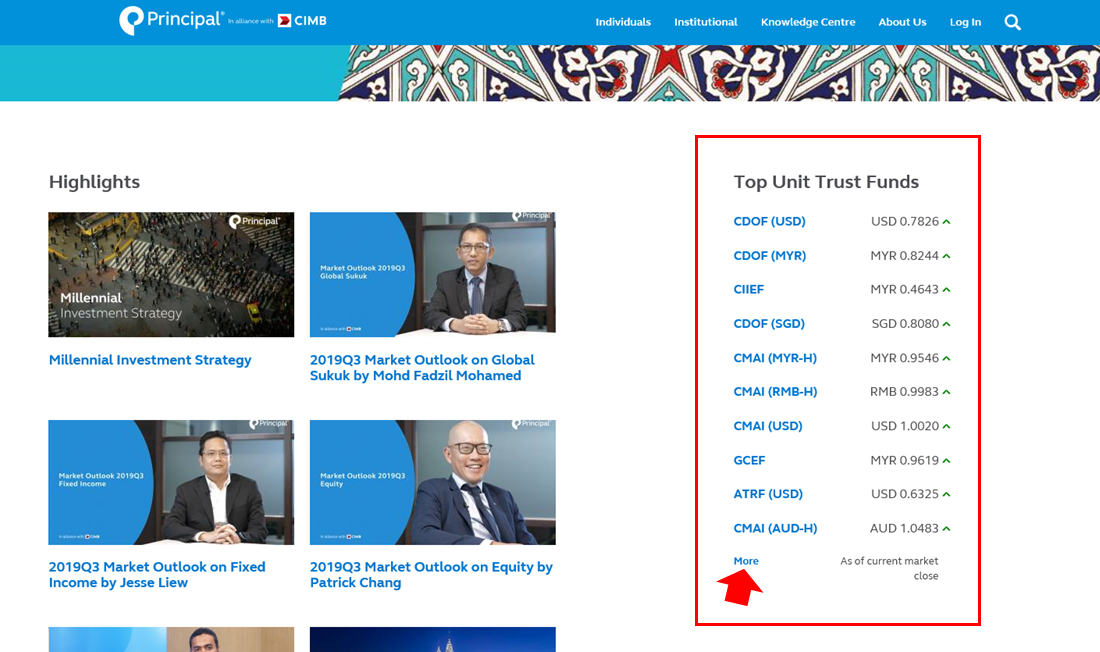Open the Equity outlook video thumbnail

pos(433,482)
